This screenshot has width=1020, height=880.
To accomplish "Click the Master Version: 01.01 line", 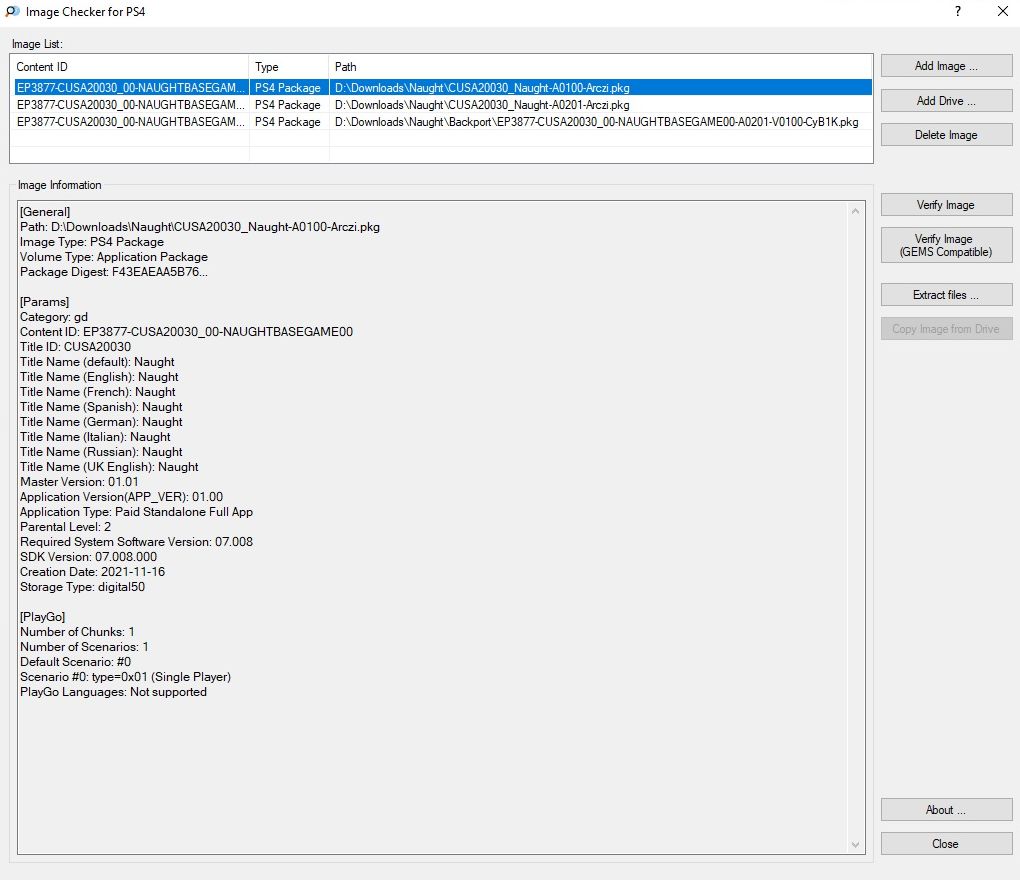I will (x=79, y=482).
